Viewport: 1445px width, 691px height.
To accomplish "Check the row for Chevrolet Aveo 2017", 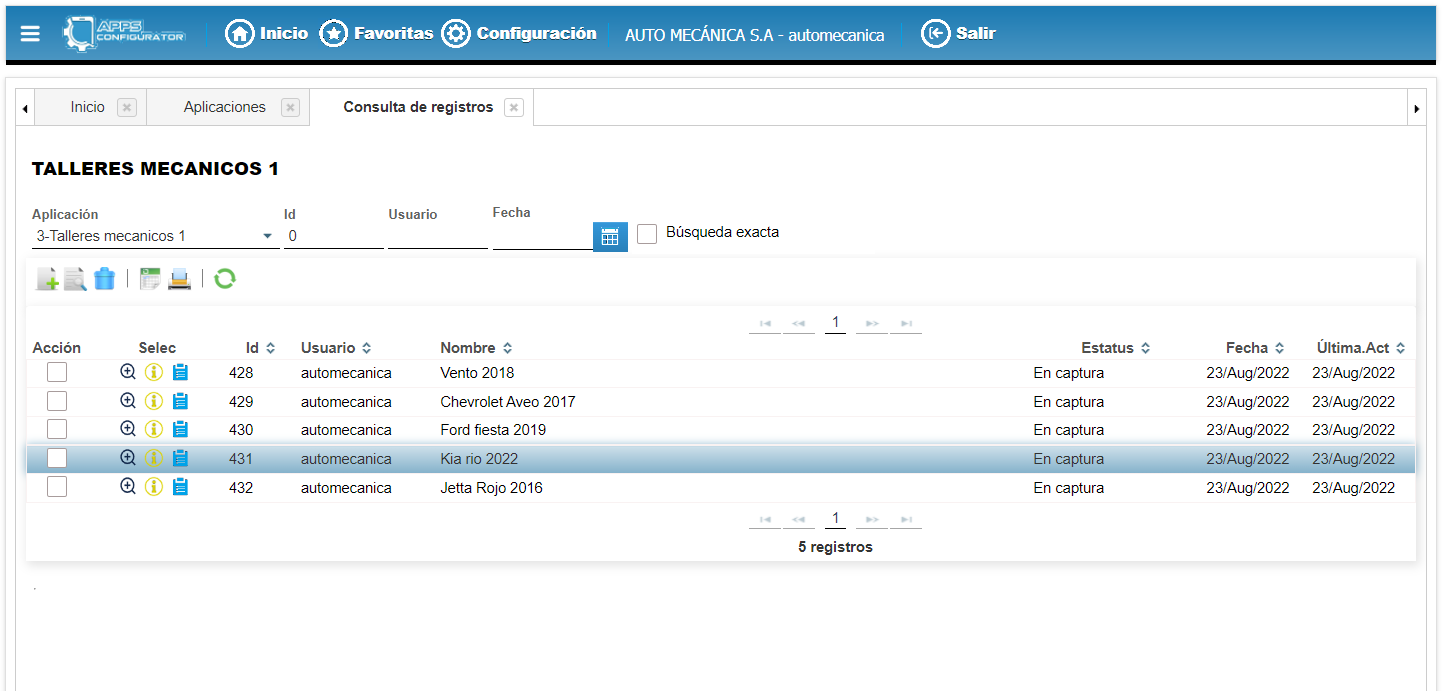I will click(x=57, y=401).
